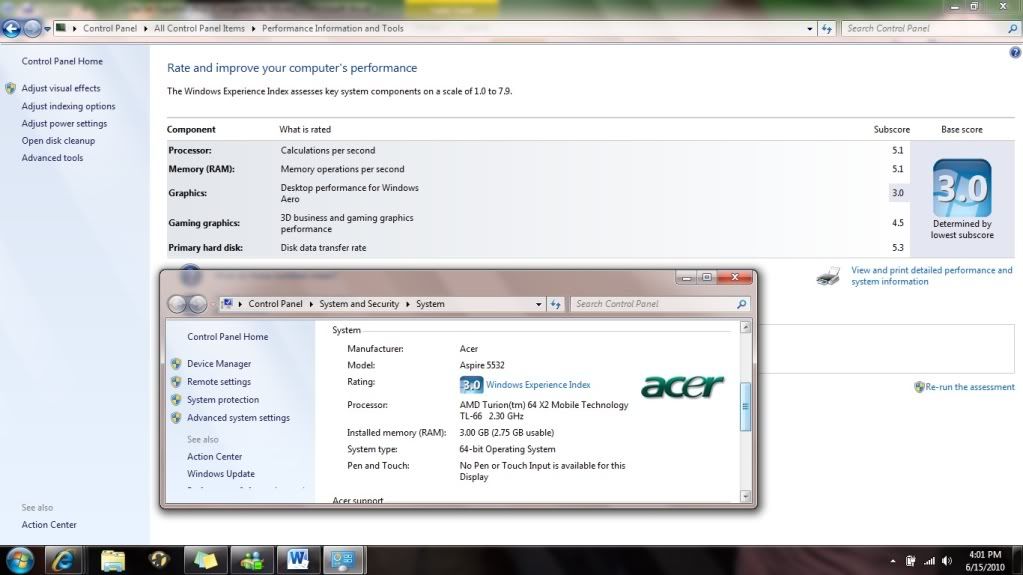Open Device Manager link
Image resolution: width=1023 pixels, height=575 pixels.
click(x=219, y=364)
